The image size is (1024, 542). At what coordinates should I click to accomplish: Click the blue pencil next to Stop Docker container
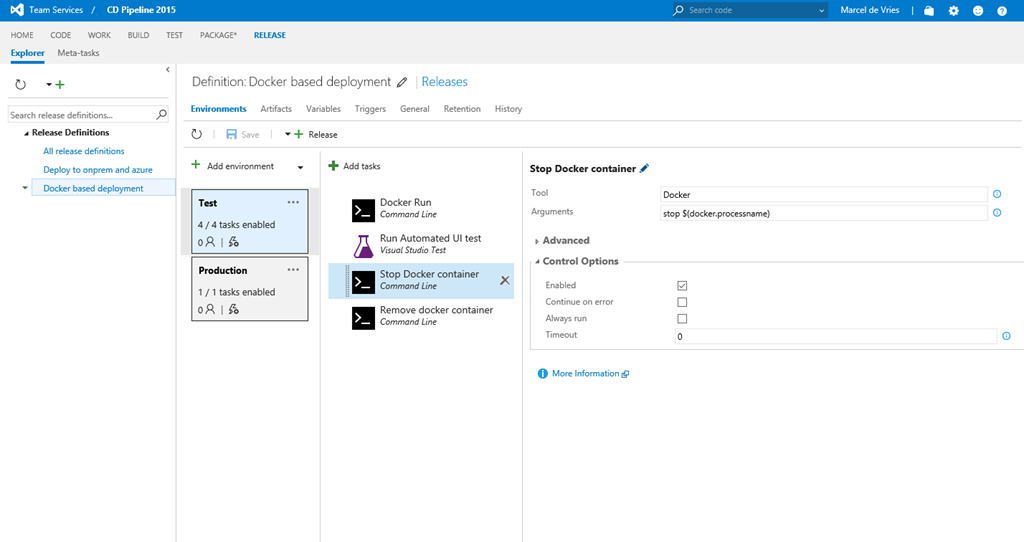point(644,168)
